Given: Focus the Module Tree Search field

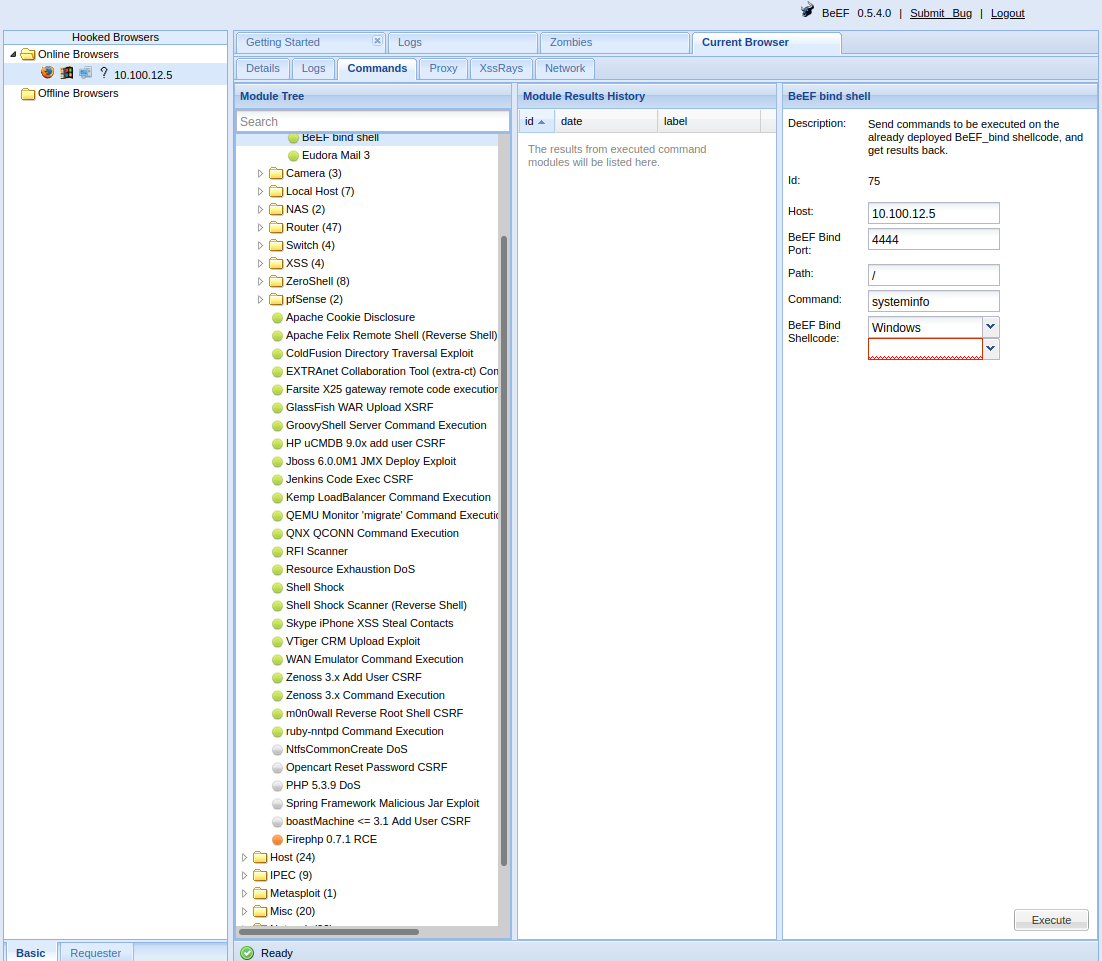Looking at the screenshot, I should 373,122.
